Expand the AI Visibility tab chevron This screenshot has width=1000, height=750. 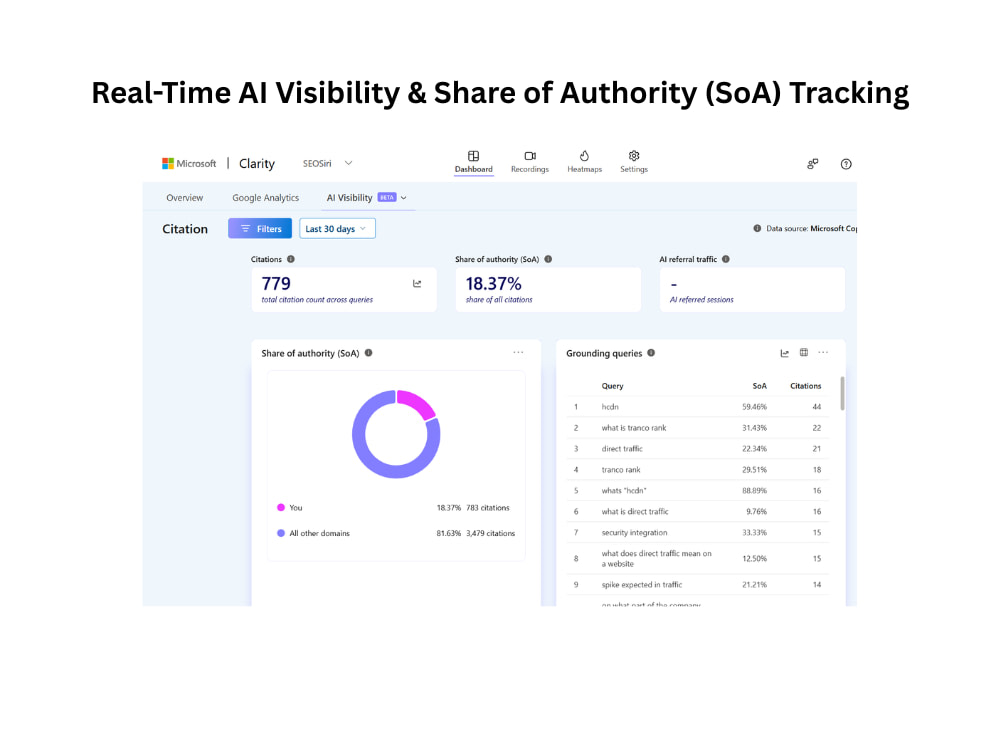coord(404,198)
